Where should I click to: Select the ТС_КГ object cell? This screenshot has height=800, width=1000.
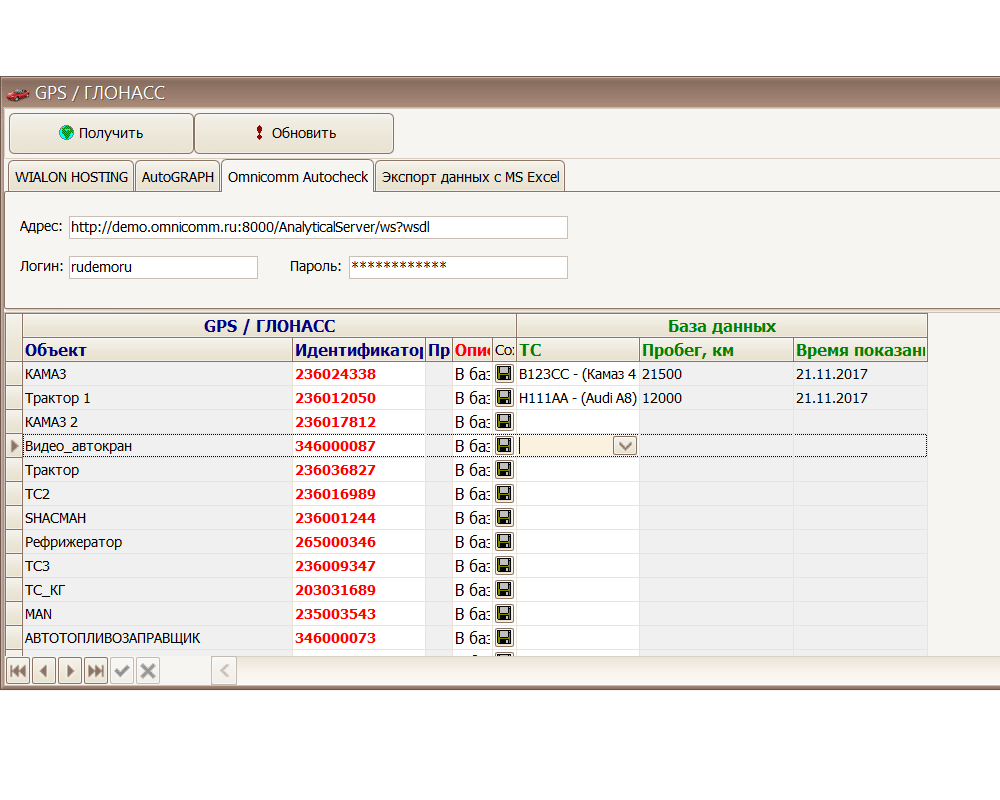pos(157,590)
